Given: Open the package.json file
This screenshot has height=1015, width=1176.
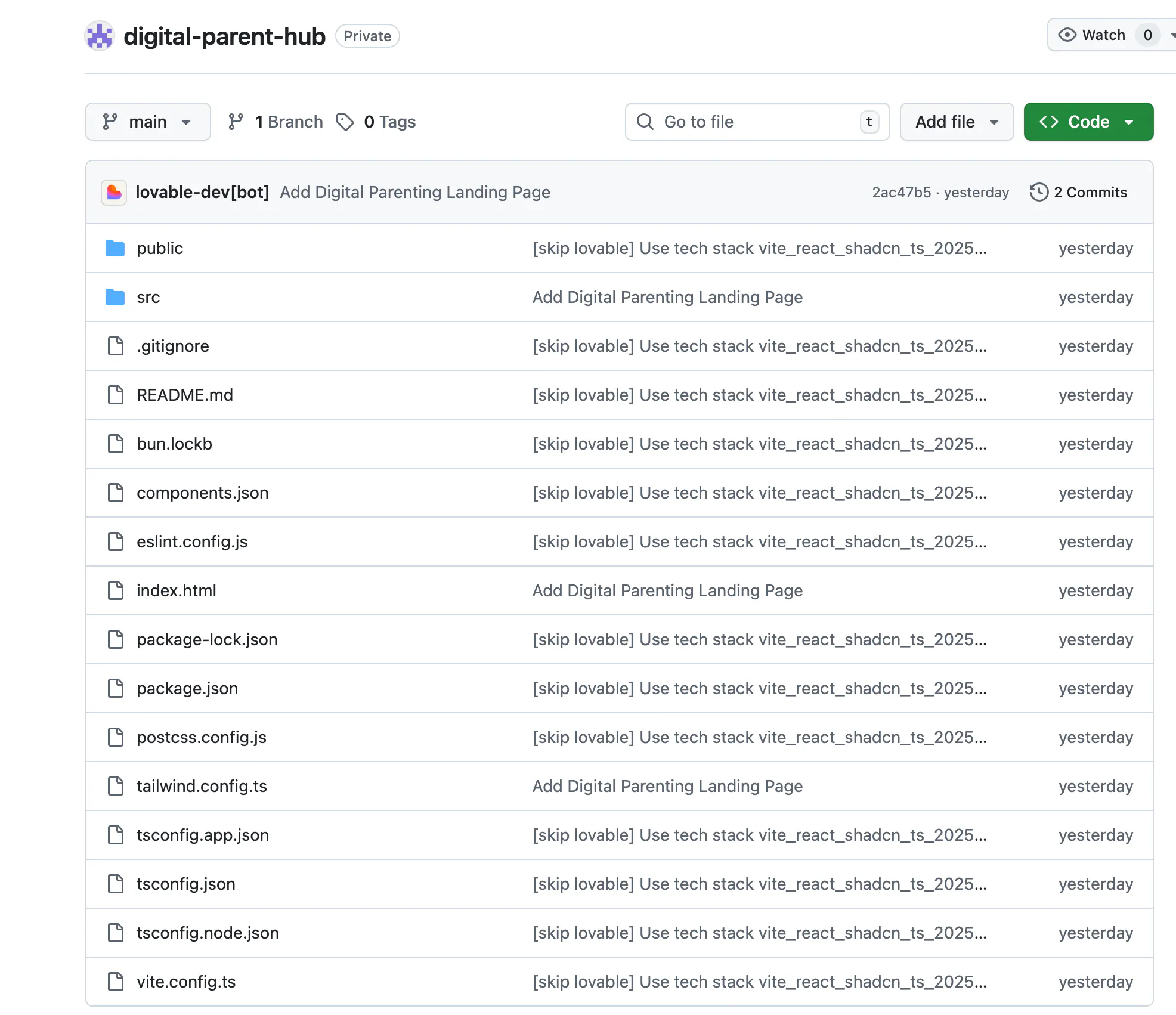Looking at the screenshot, I should (187, 688).
